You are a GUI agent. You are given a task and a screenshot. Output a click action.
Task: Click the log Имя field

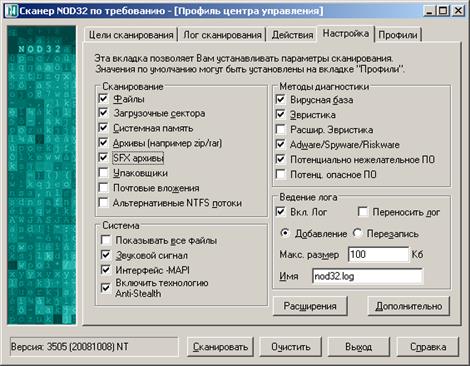[x=368, y=276]
